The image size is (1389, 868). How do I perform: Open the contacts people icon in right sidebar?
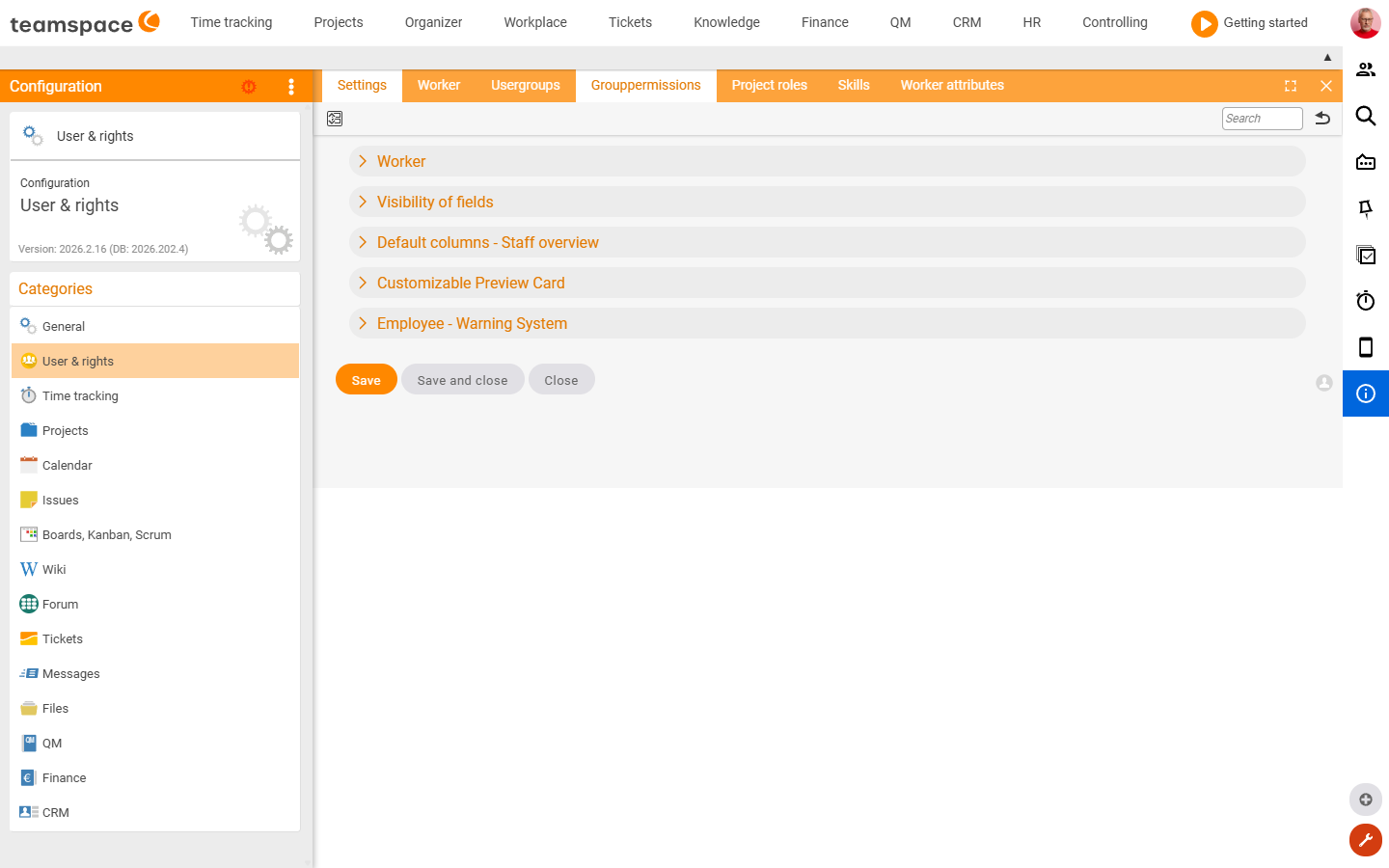(x=1366, y=69)
